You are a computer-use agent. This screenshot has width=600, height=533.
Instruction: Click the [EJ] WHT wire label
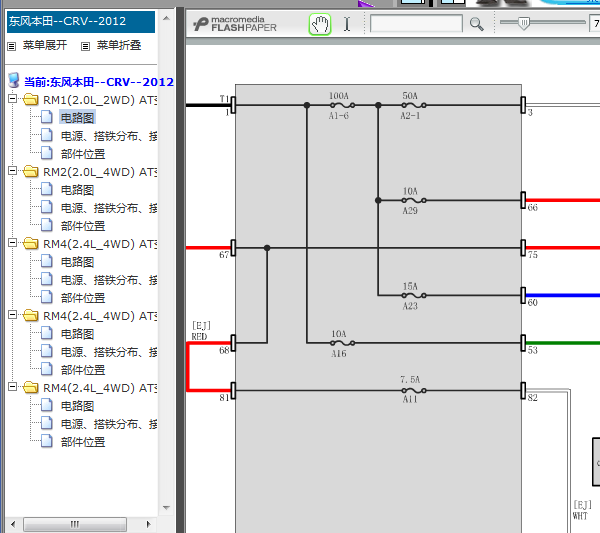tap(582, 510)
